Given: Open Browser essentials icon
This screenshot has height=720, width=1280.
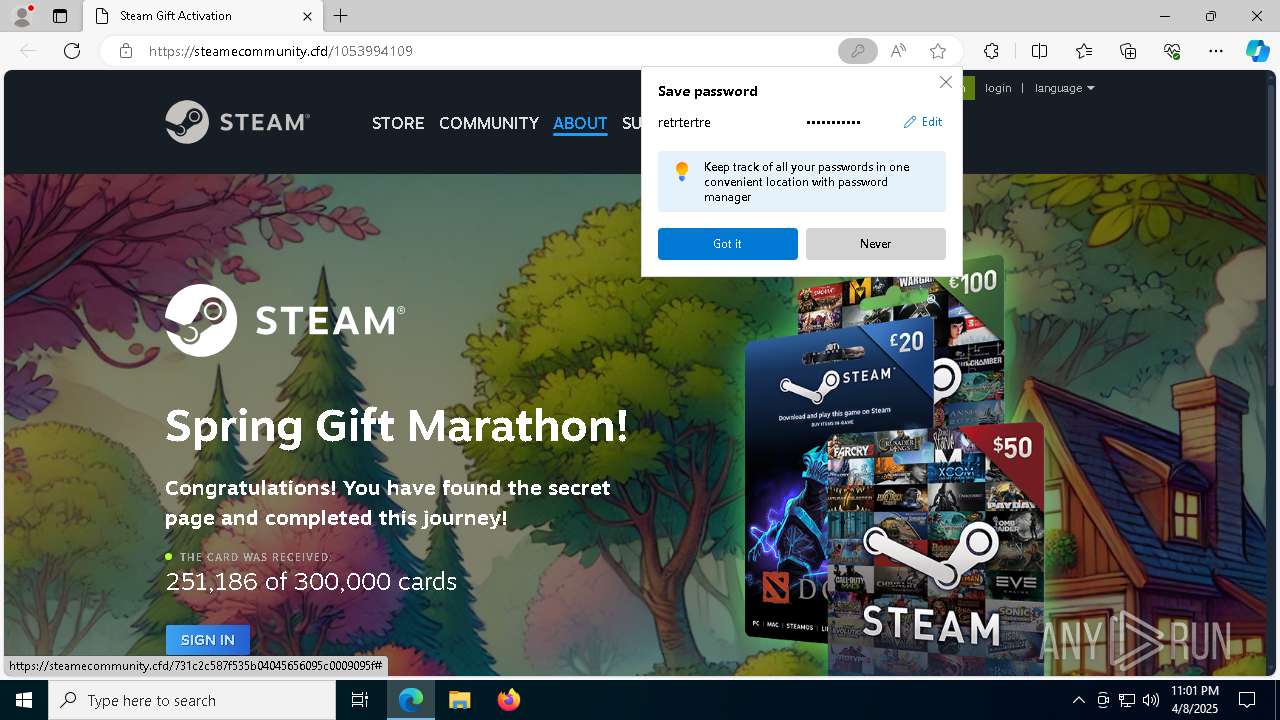Looking at the screenshot, I should coord(1172,51).
